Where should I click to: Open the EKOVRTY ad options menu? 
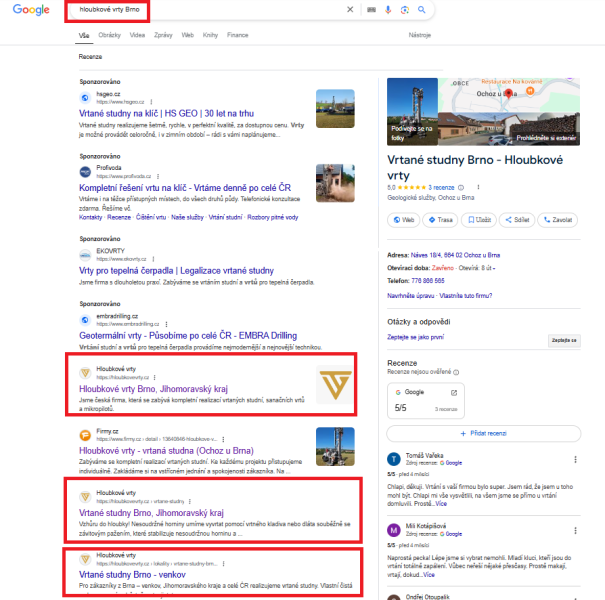click(x=153, y=259)
